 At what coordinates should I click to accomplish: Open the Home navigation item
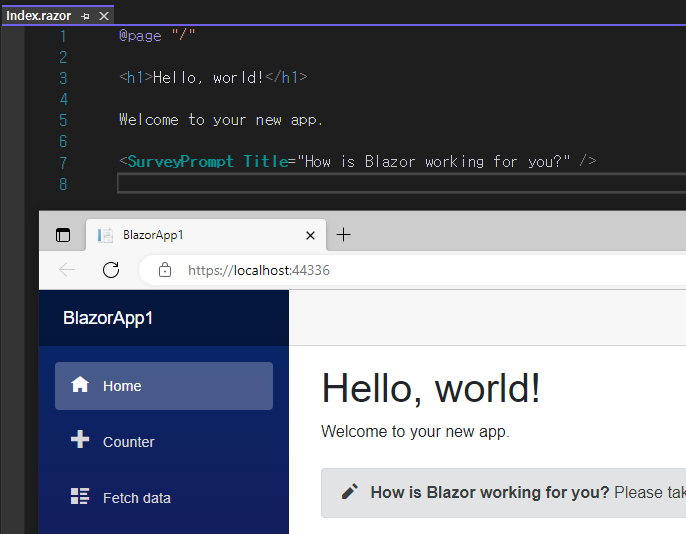pos(164,386)
